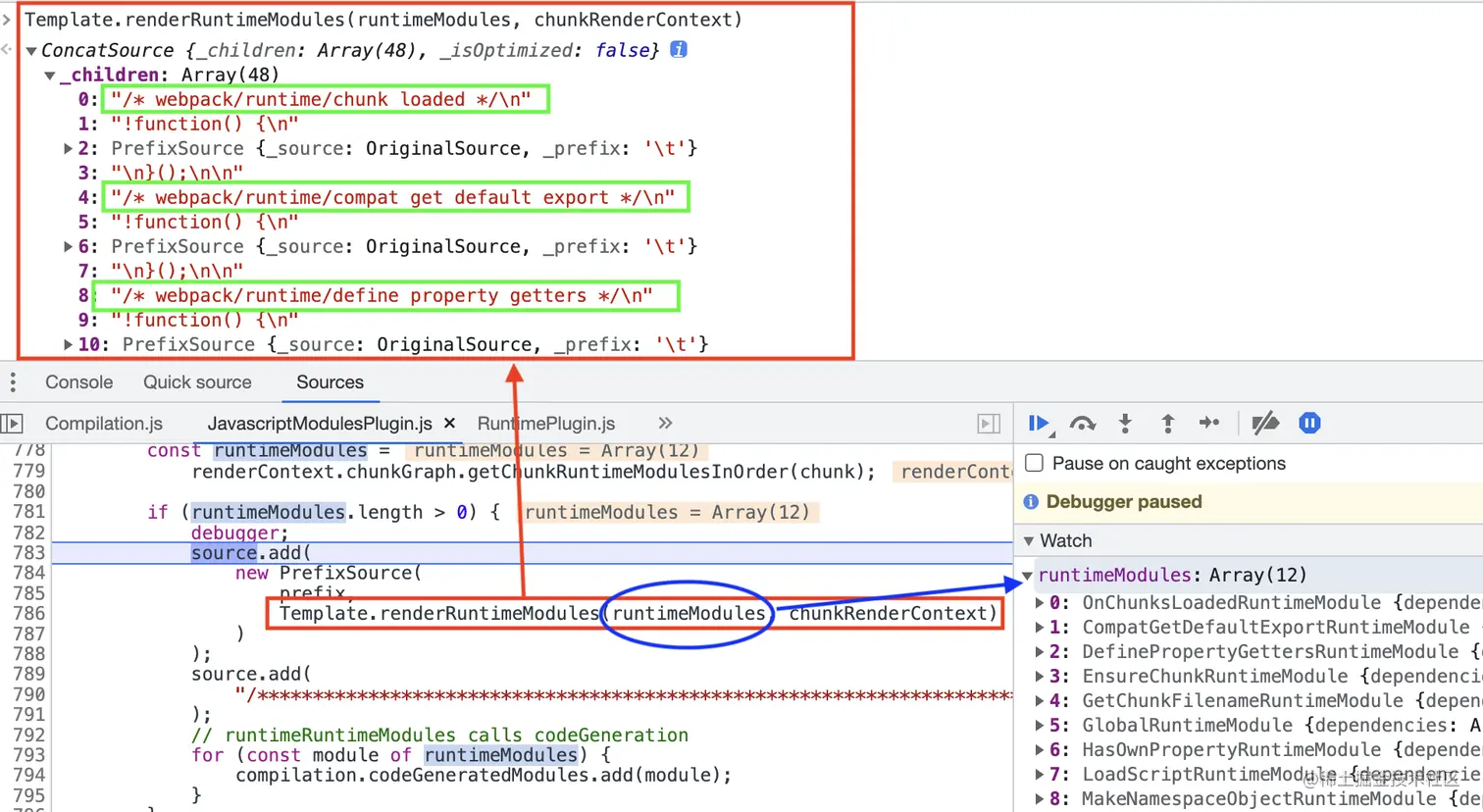The image size is (1483, 812).
Task: Expand GlobalRuntimeModule entry
Action: [1040, 726]
